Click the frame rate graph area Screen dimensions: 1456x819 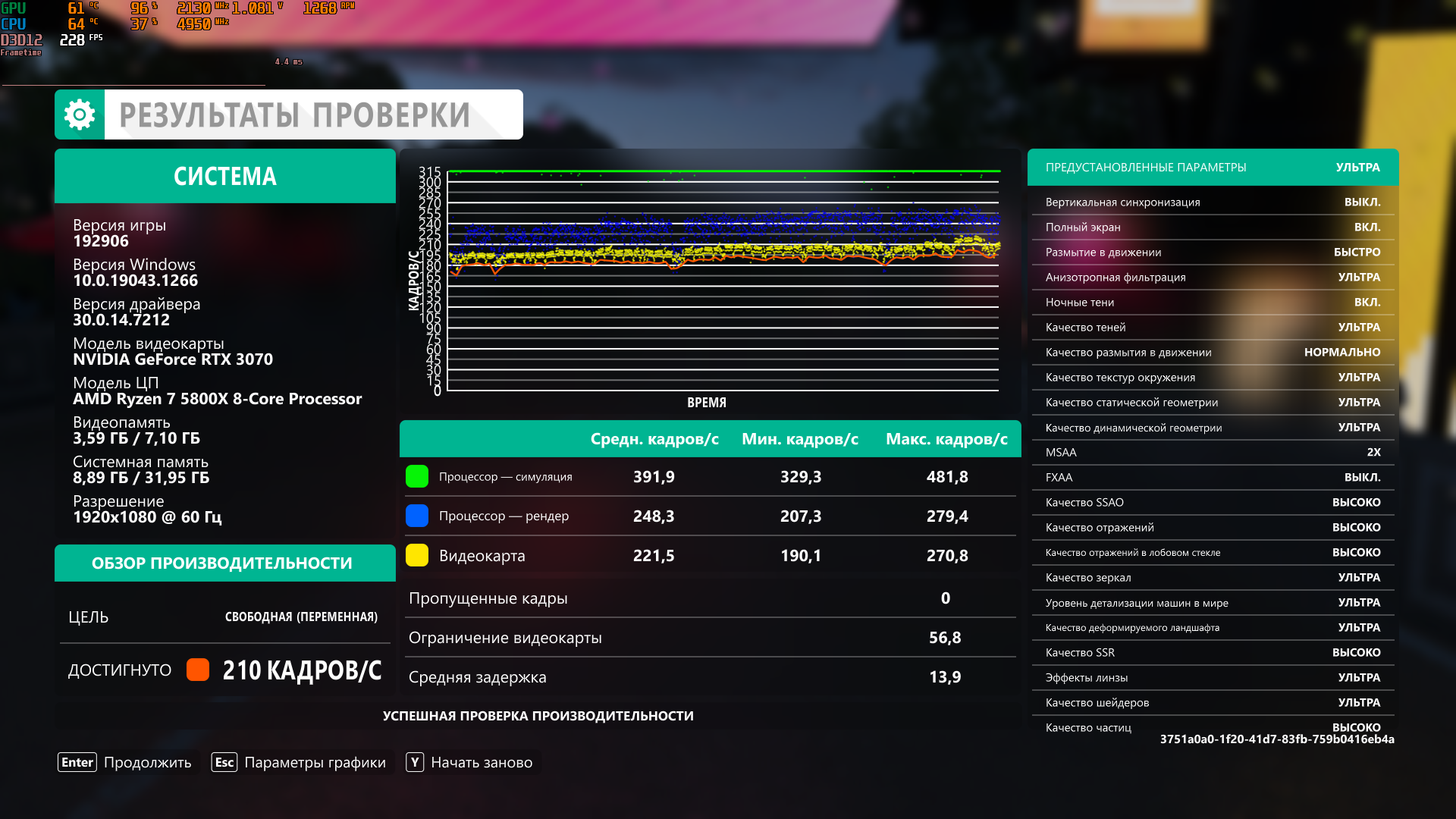723,281
